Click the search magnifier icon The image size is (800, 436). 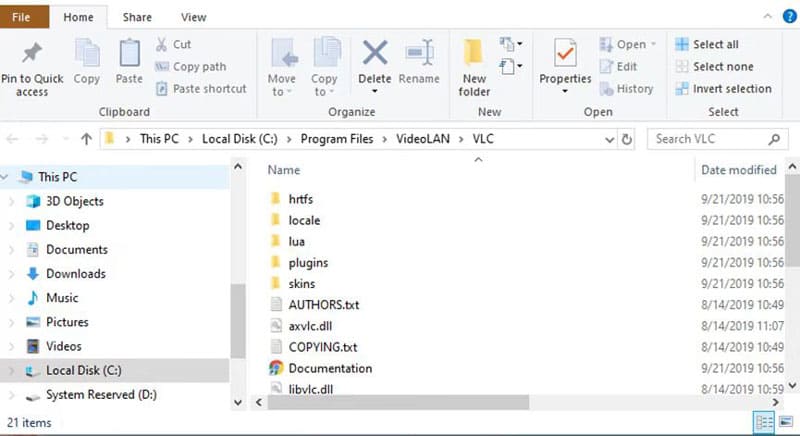coord(774,139)
